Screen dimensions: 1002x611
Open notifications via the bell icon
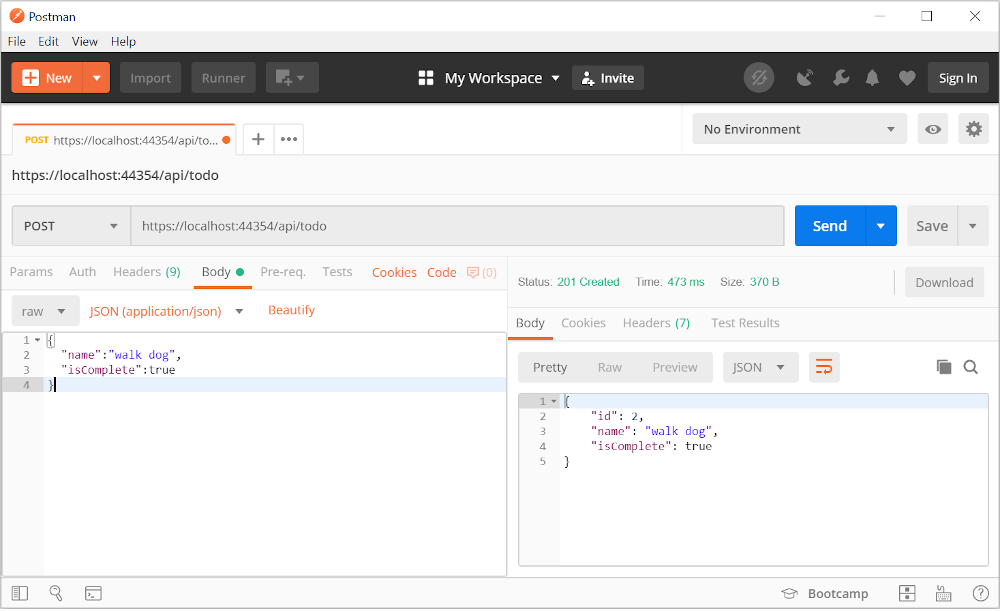pyautogui.click(x=872, y=77)
